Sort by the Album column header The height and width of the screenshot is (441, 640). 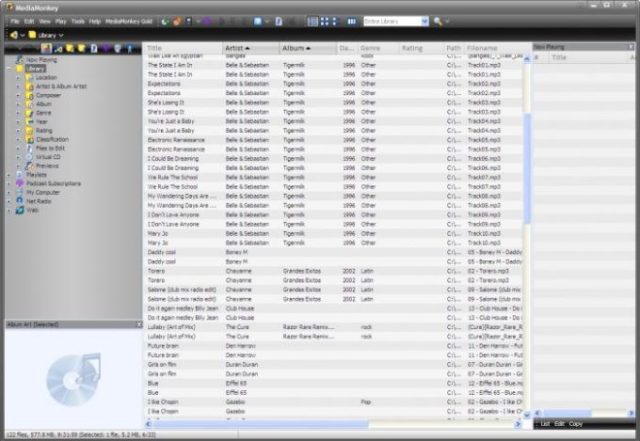[308, 48]
